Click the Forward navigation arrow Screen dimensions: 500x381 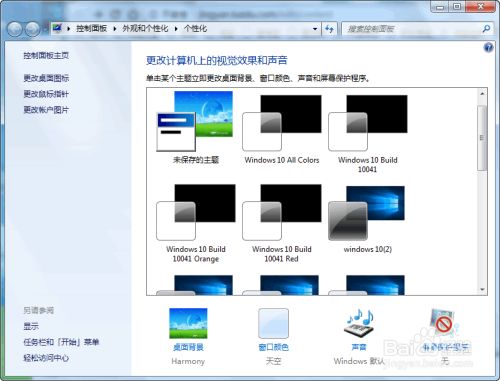(x=33, y=30)
